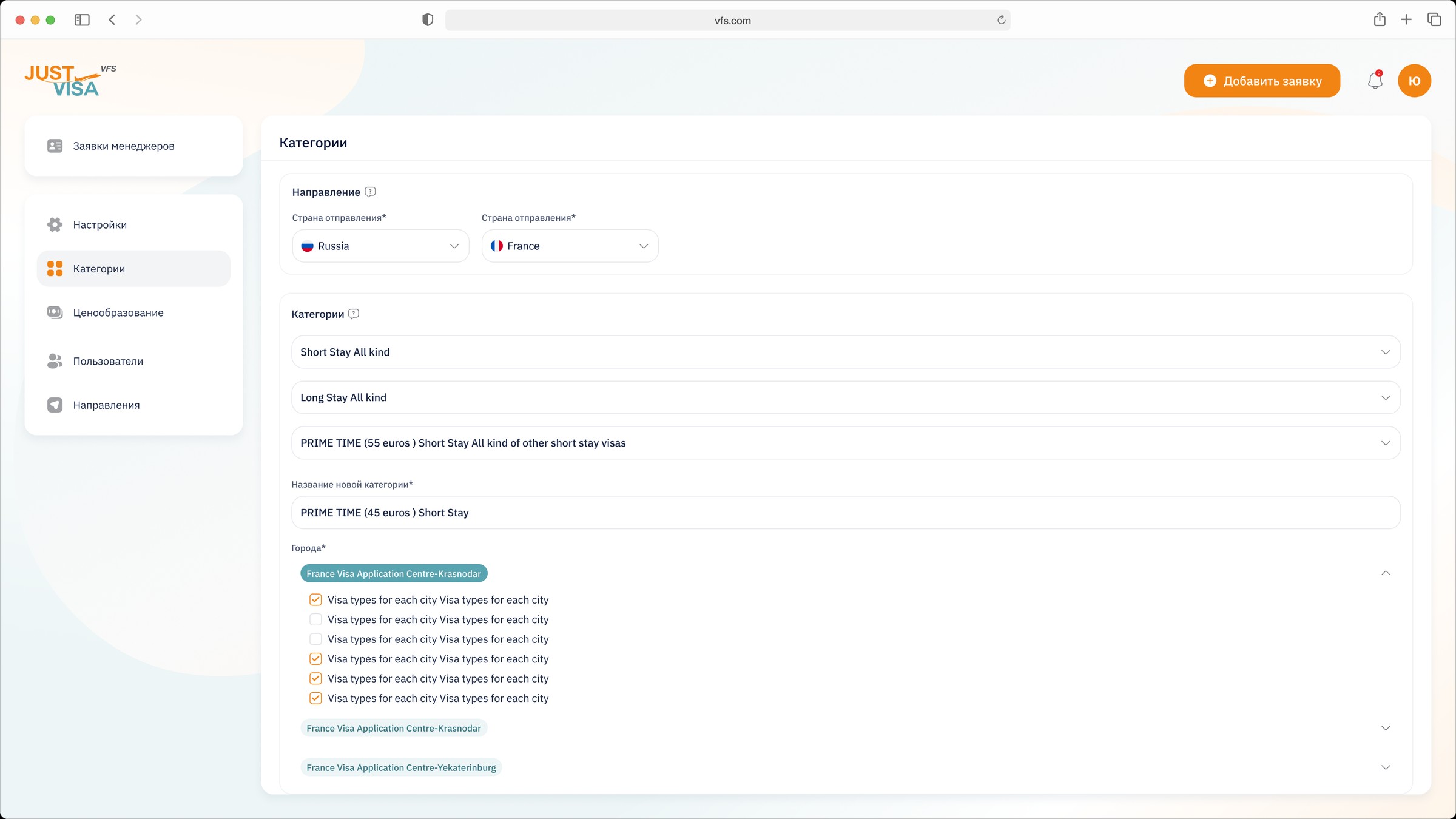
Task: Go to Настройки menu item
Action: point(133,224)
